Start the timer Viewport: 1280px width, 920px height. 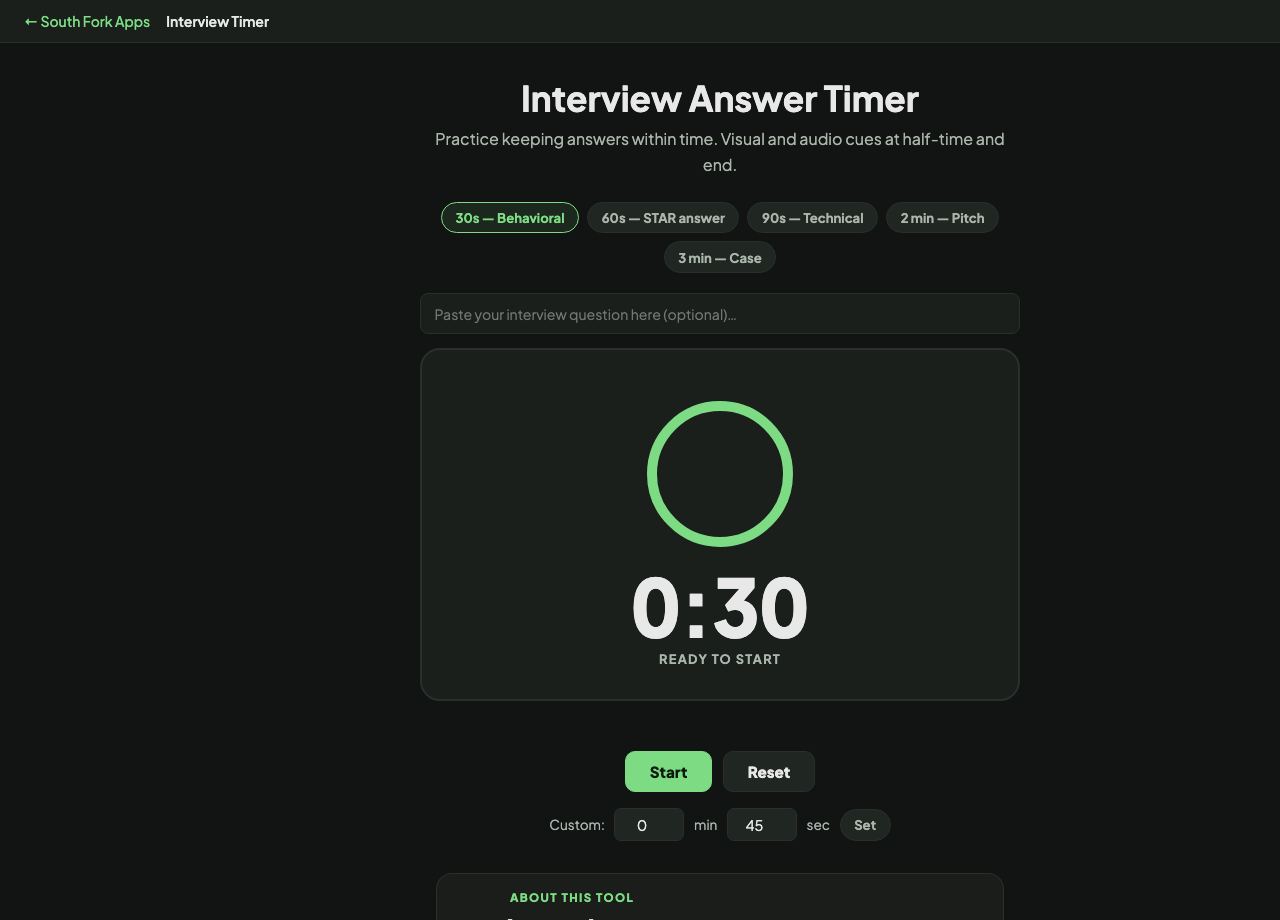tap(668, 772)
